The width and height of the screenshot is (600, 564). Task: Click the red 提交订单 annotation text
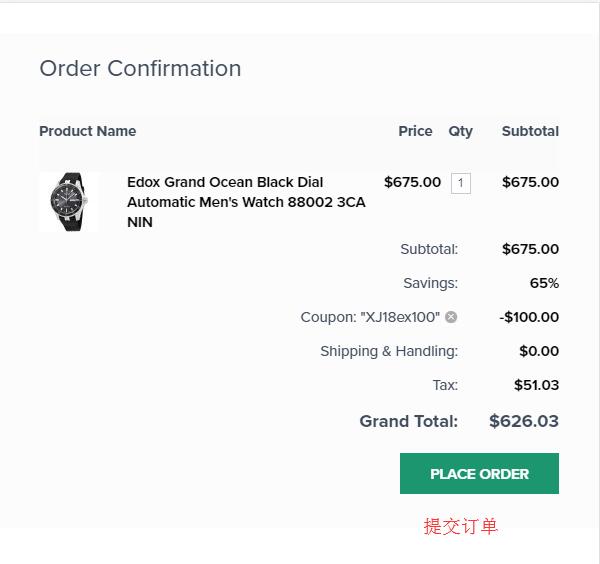point(460,526)
